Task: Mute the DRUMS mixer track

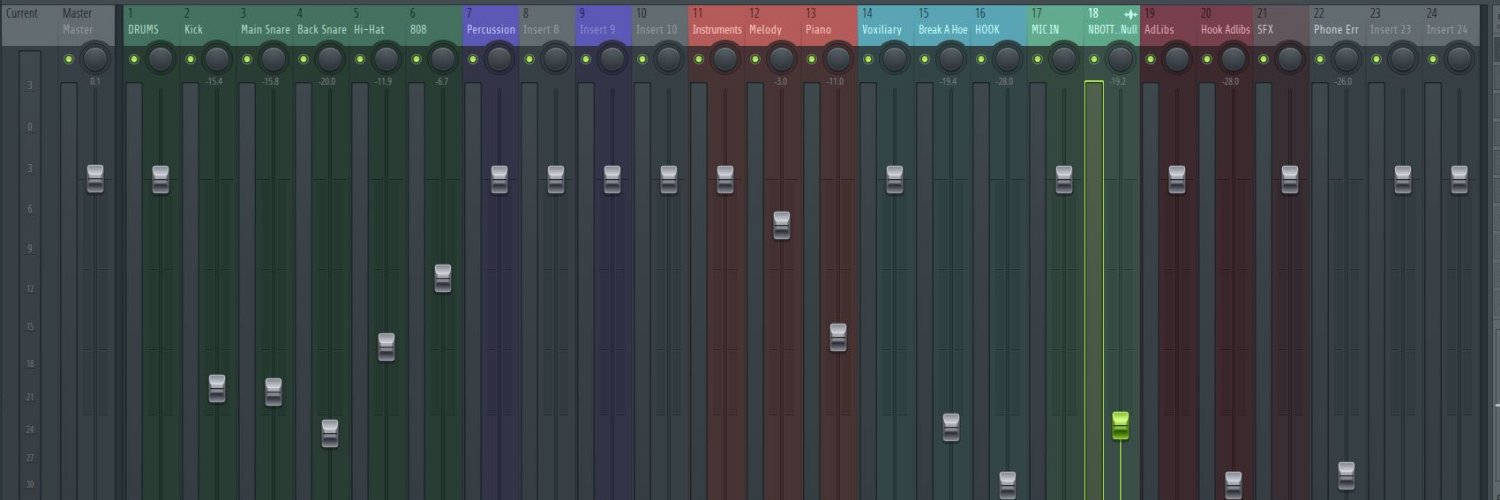Action: [134, 59]
